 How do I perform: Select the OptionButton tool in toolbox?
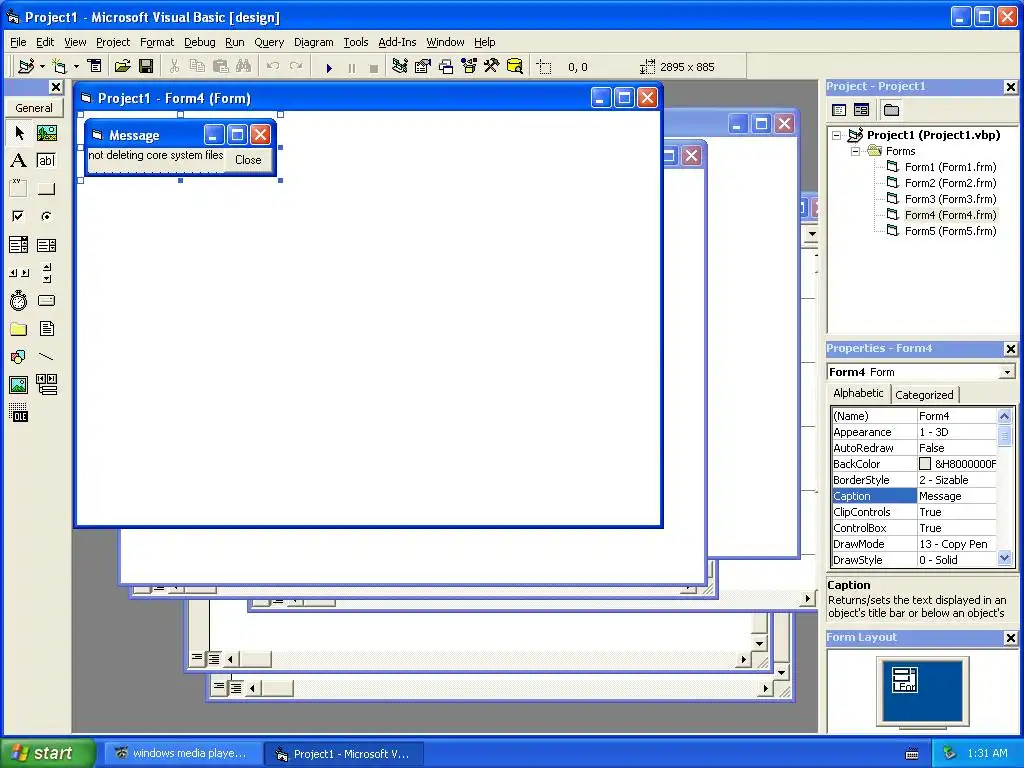[x=46, y=216]
